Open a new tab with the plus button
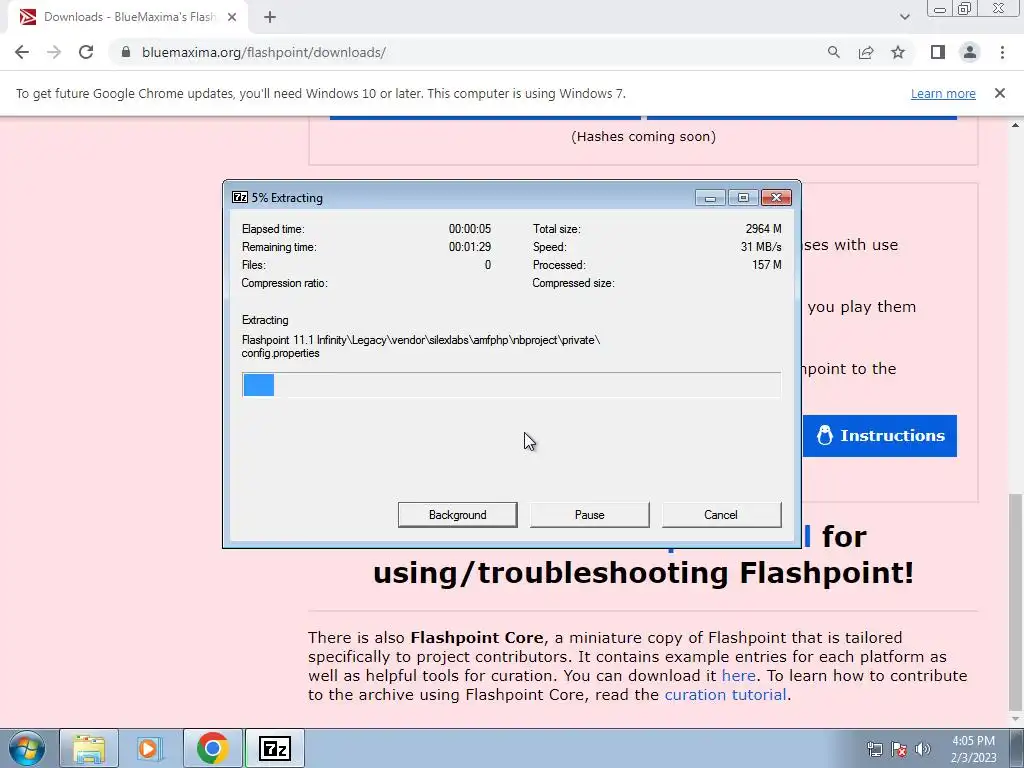 pos(270,17)
